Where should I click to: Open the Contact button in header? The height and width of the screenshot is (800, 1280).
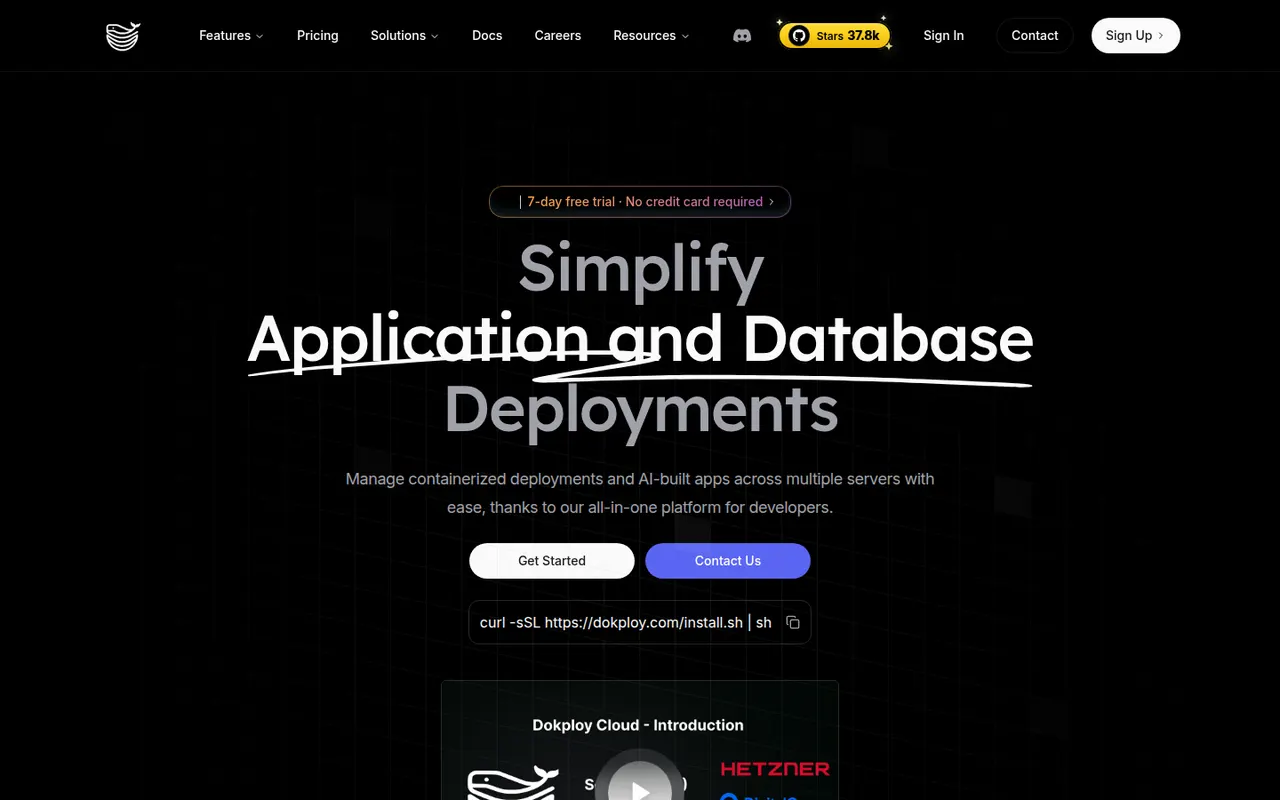[1035, 36]
